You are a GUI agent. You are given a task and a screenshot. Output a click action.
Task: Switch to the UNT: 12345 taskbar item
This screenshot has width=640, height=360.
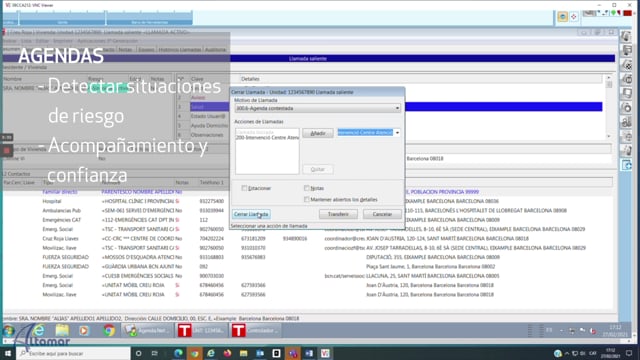pos(201,330)
